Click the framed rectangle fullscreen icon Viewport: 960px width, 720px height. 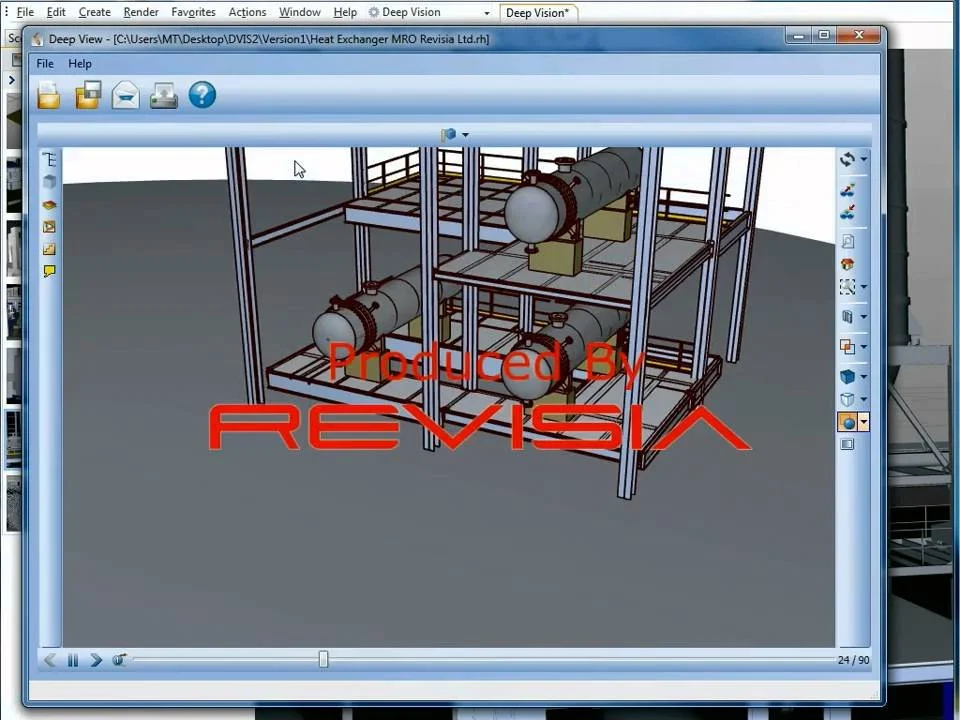point(847,444)
